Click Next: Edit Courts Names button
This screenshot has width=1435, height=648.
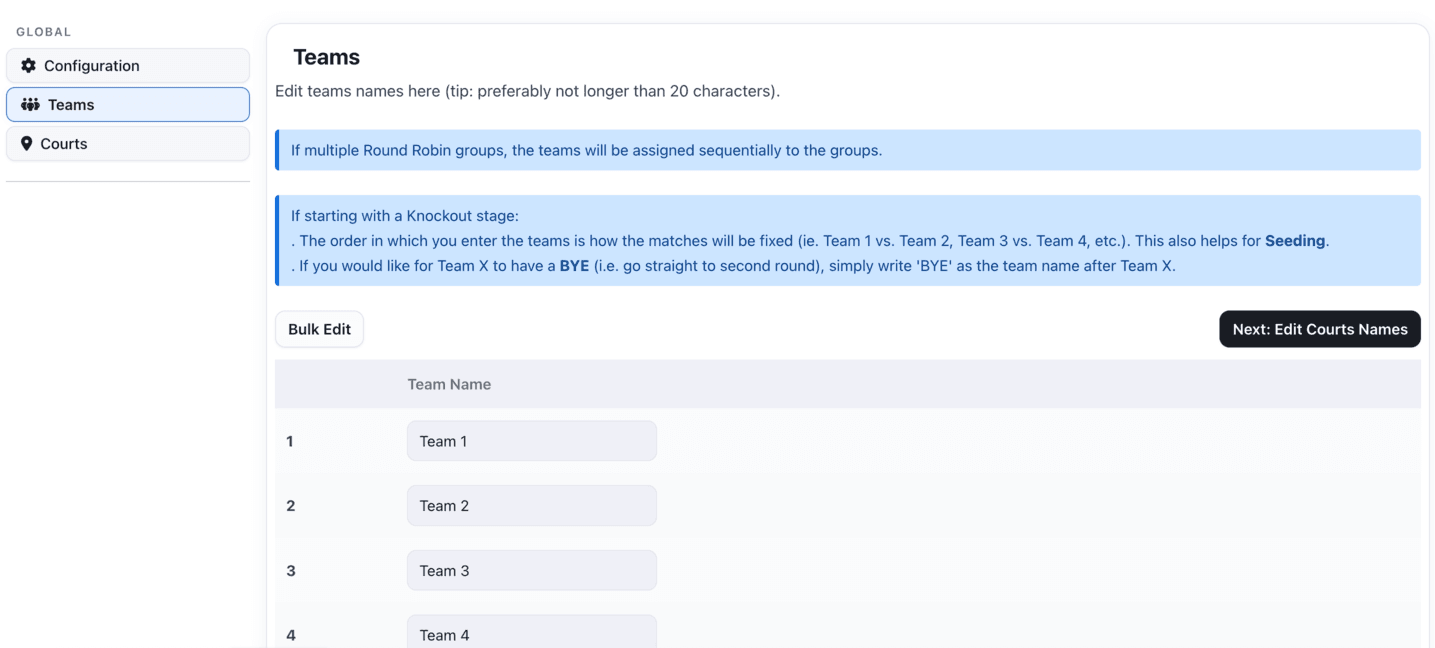coord(1319,329)
